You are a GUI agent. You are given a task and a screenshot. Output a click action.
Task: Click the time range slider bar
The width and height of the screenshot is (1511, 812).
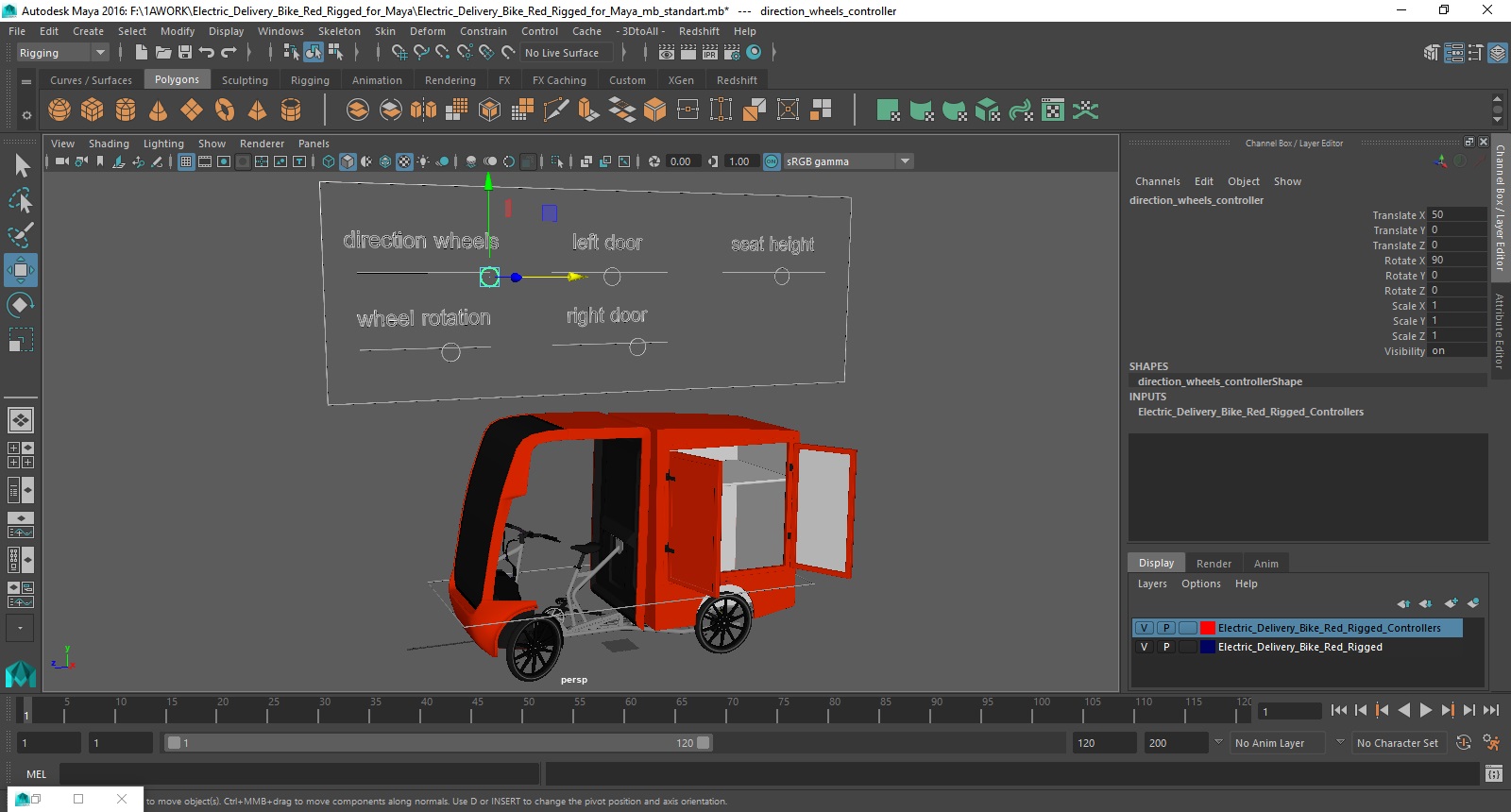pos(439,743)
